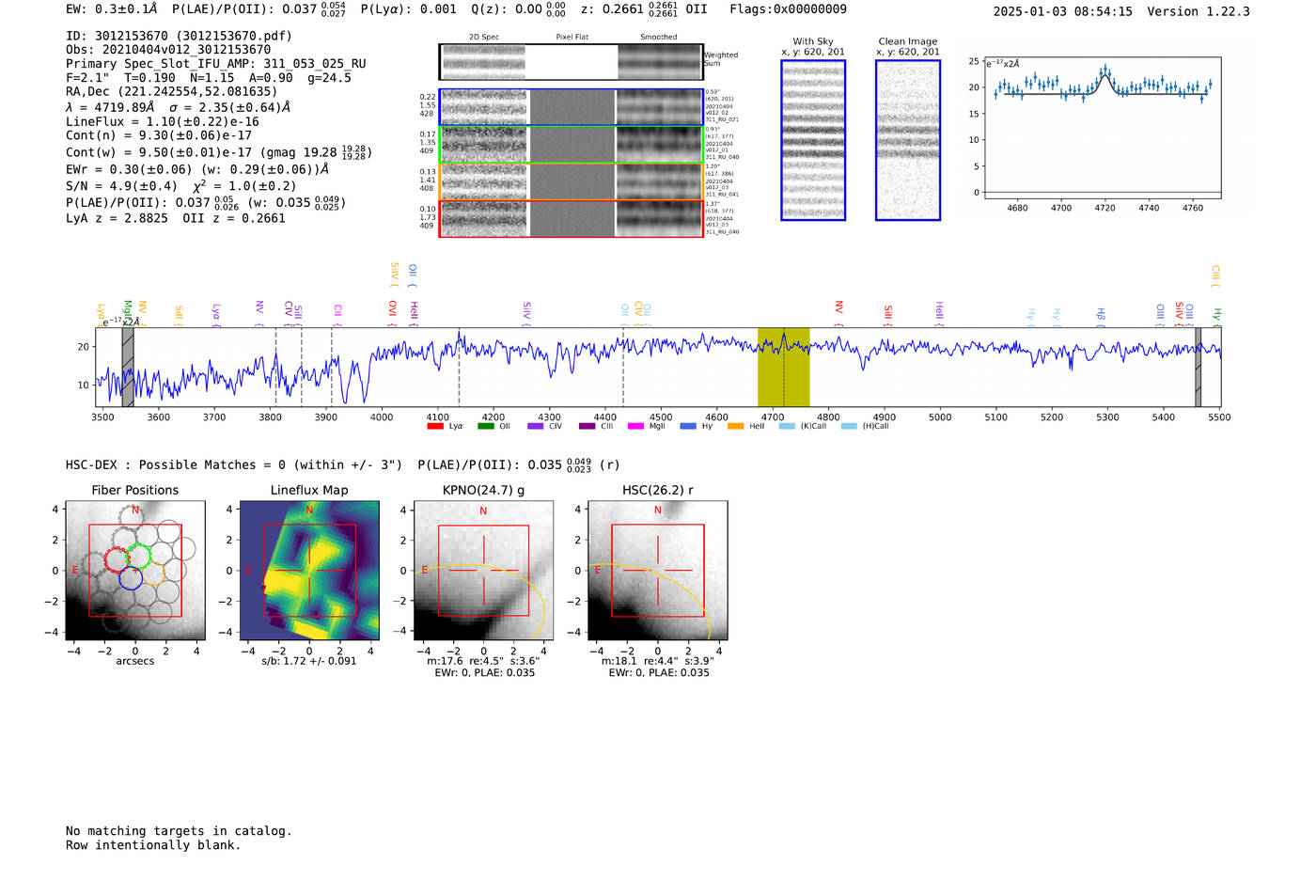This screenshot has width=1316, height=896.
Task: Click the Weighted Sum 2D spectrum strip
Action: pos(571,62)
